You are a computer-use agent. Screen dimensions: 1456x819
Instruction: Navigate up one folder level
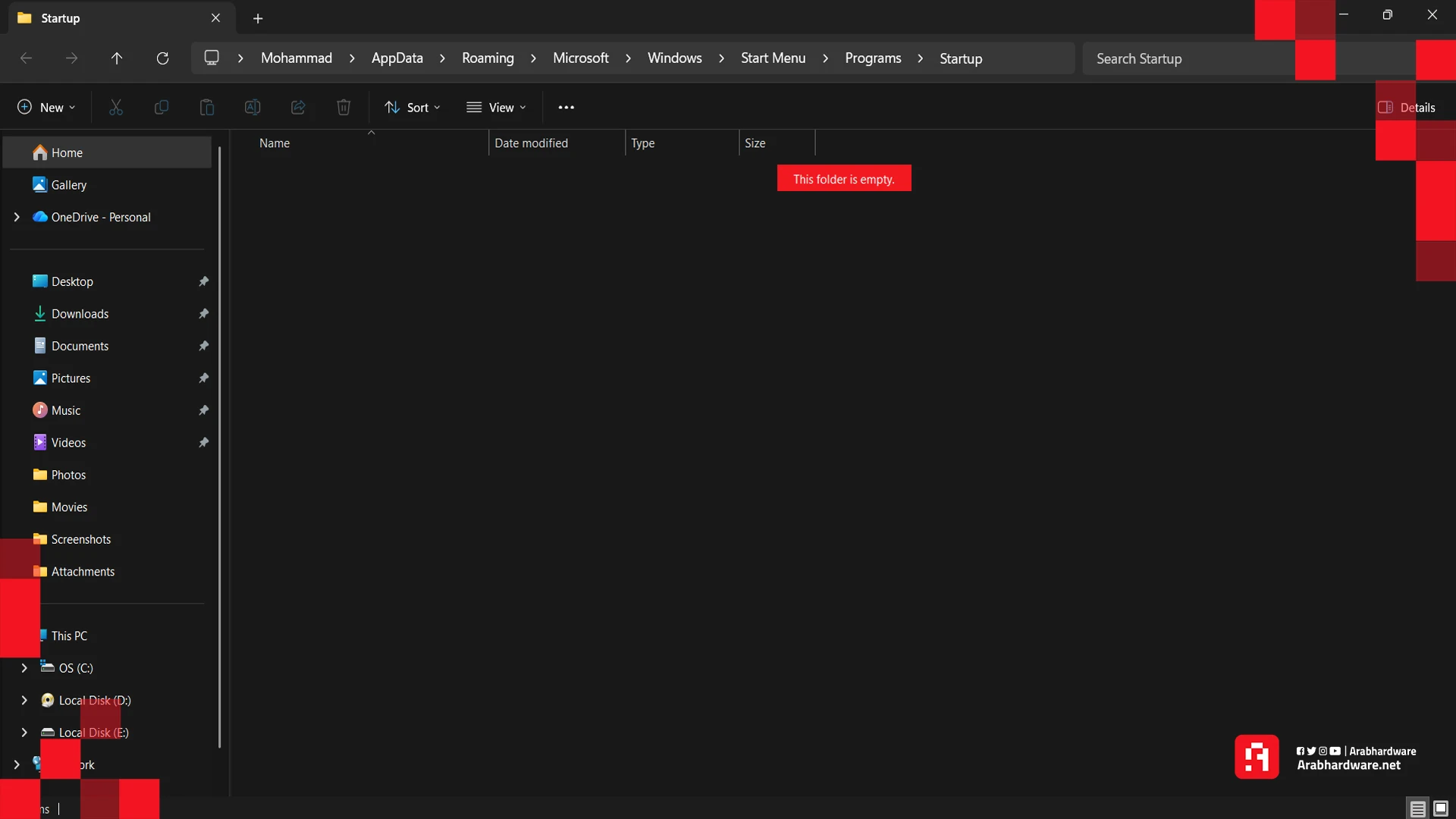coord(117,58)
